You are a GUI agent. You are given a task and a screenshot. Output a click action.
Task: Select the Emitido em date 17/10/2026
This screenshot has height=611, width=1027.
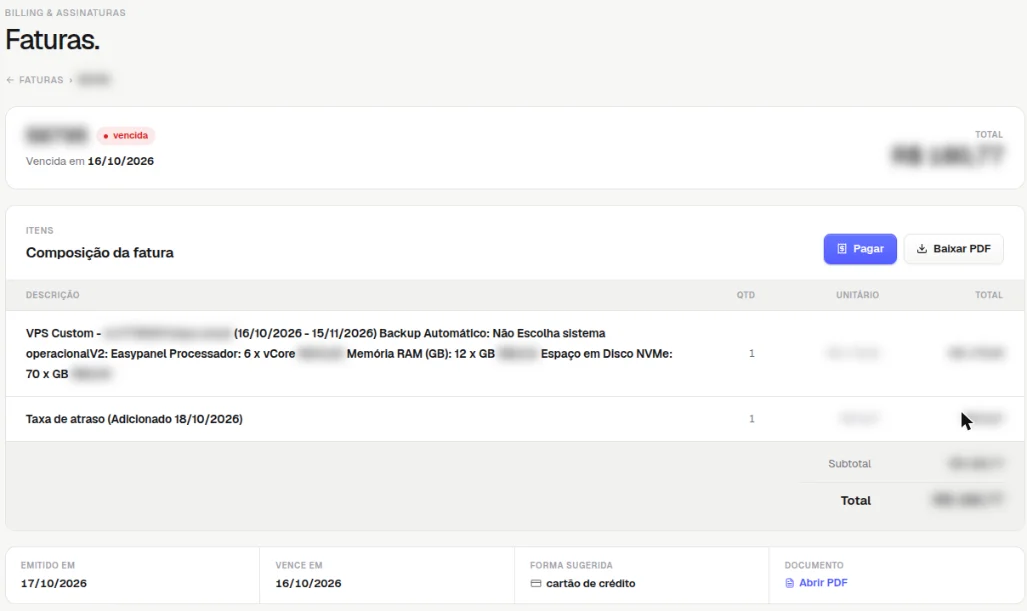coord(54,583)
